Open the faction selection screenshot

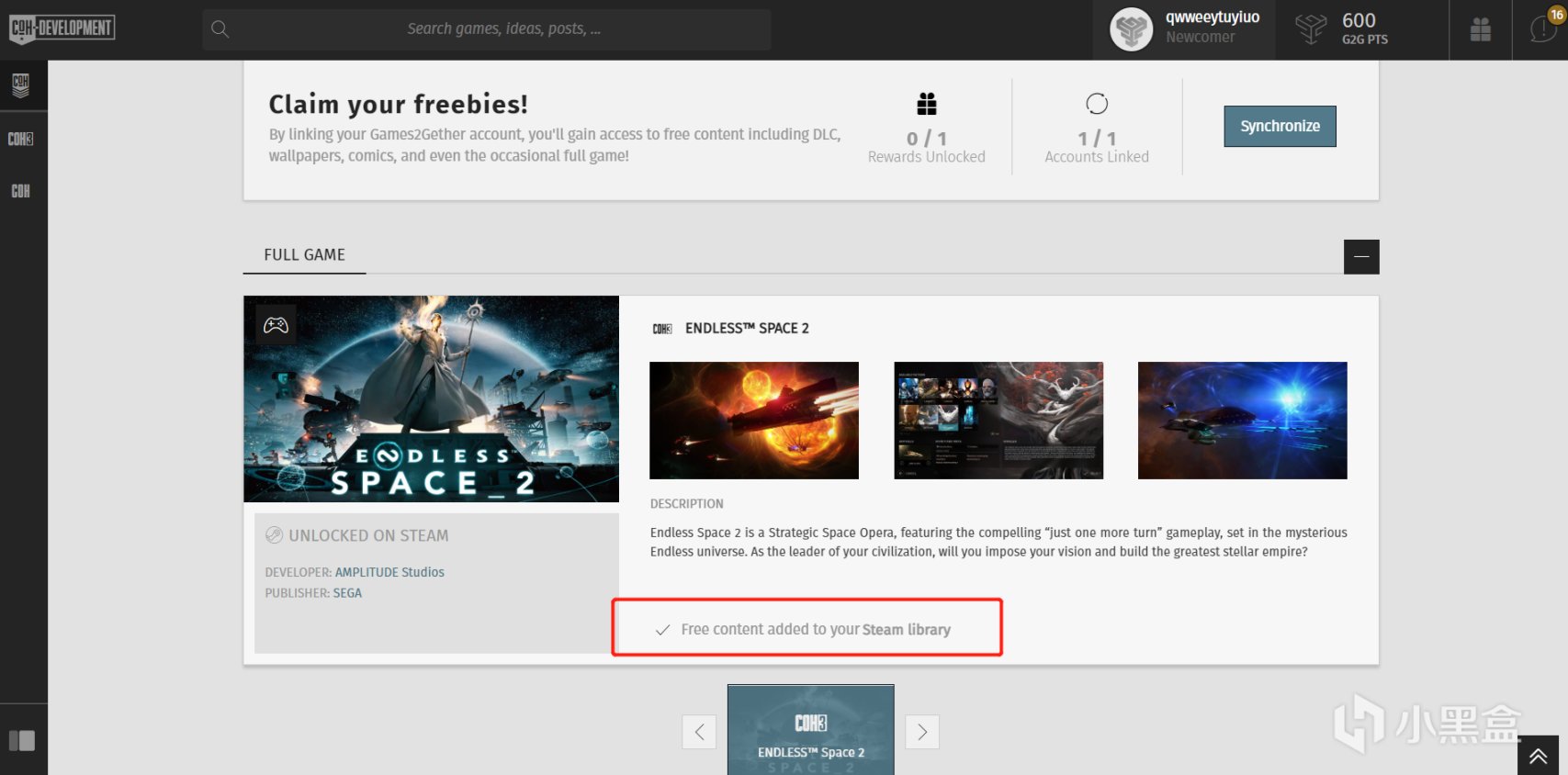[998, 421]
